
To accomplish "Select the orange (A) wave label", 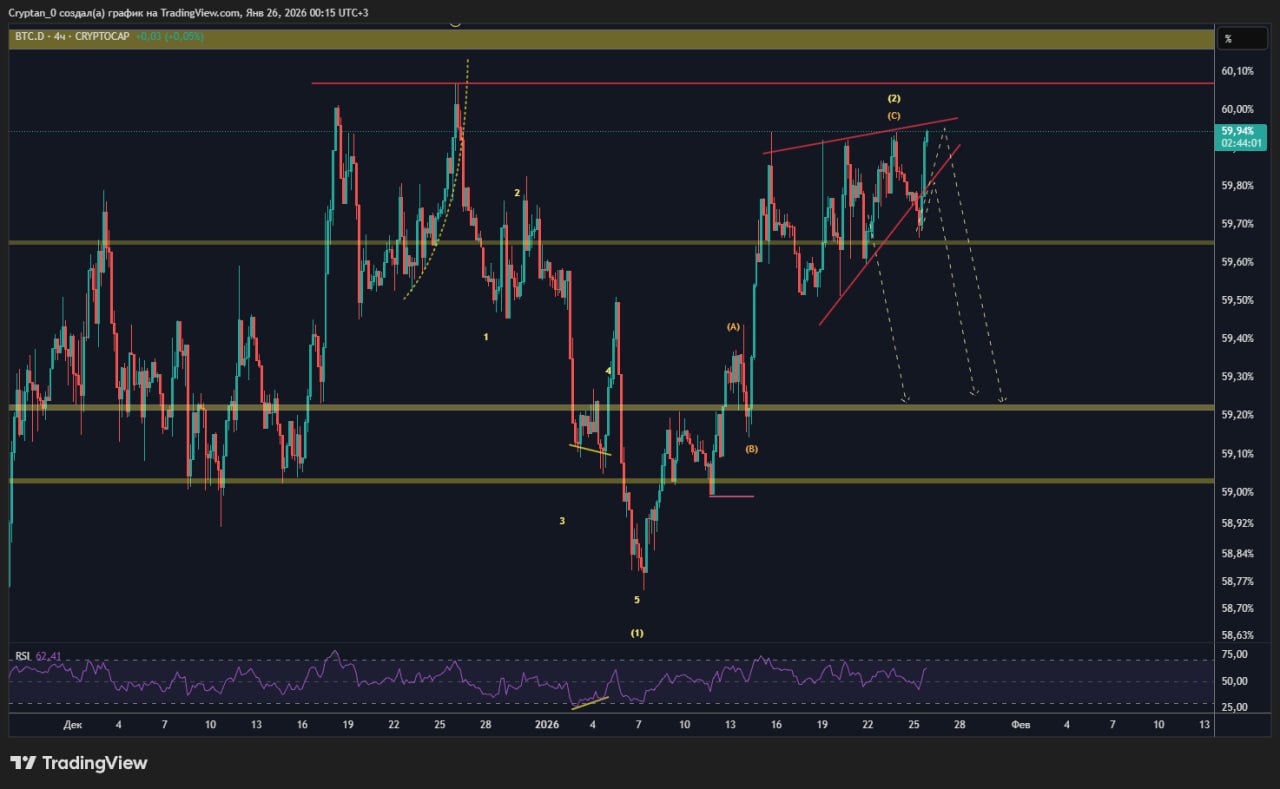I will point(733,327).
